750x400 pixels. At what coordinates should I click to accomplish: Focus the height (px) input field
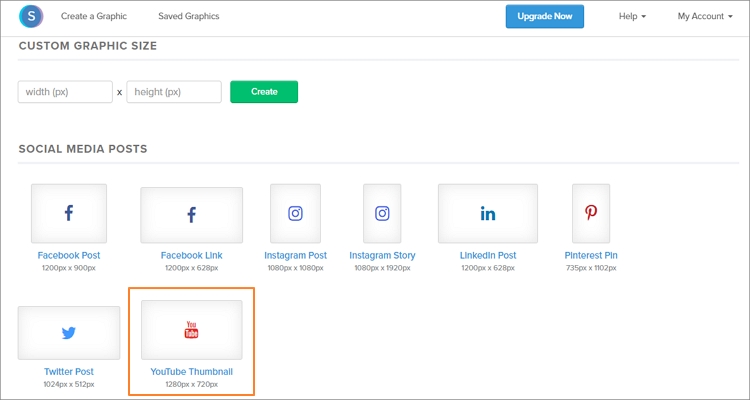coord(174,92)
